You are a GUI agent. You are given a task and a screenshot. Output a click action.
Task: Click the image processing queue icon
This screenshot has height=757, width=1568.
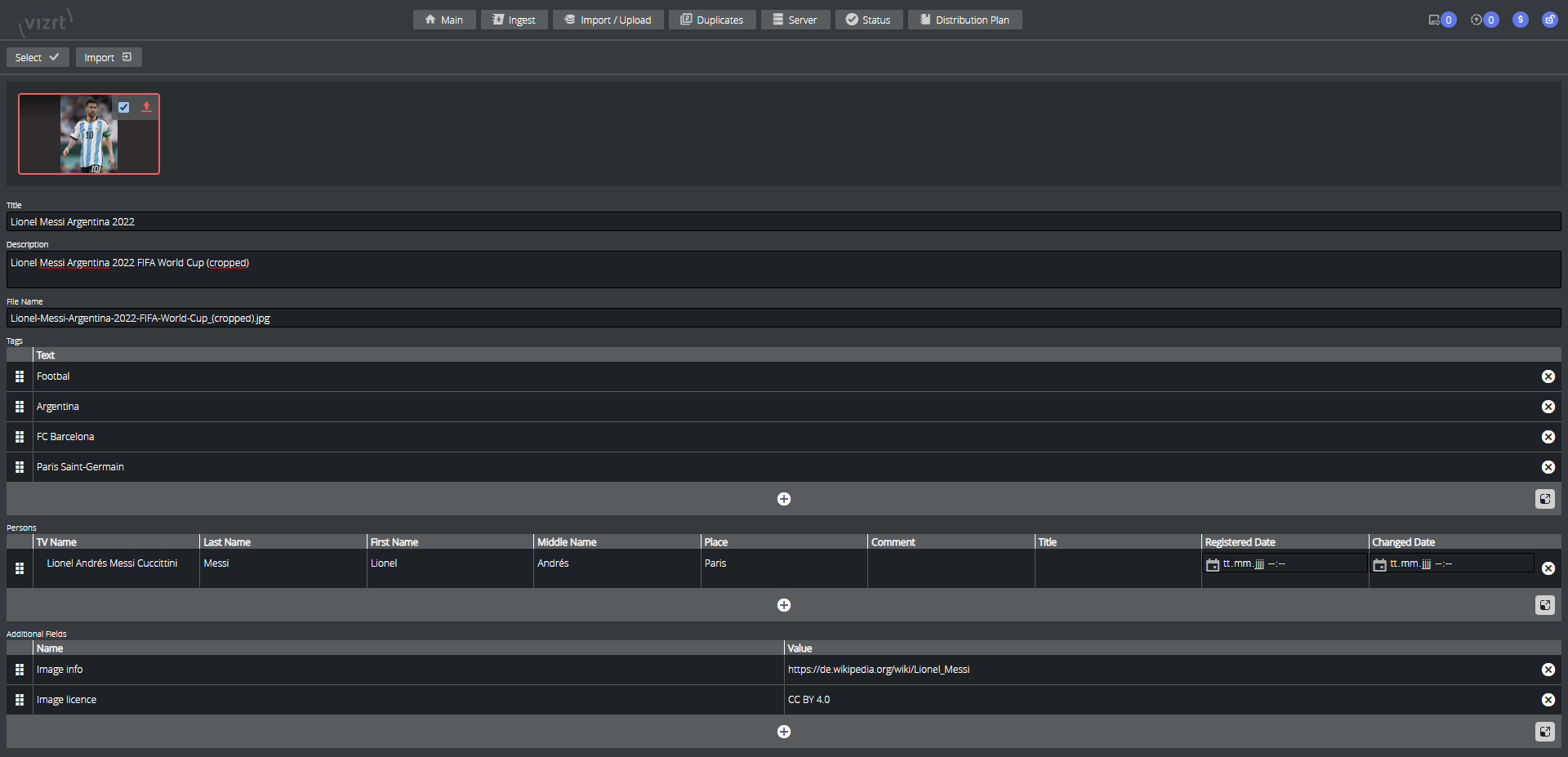coord(1434,20)
